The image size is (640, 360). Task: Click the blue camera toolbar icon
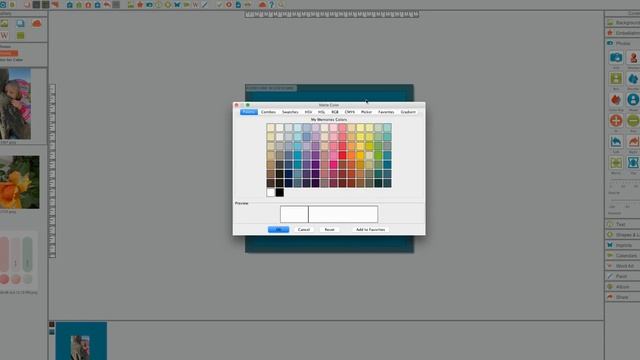(149, 5)
